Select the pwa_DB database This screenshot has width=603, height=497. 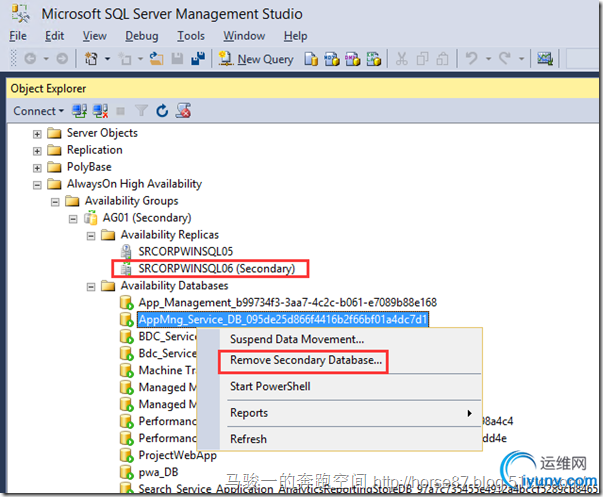pos(158,472)
